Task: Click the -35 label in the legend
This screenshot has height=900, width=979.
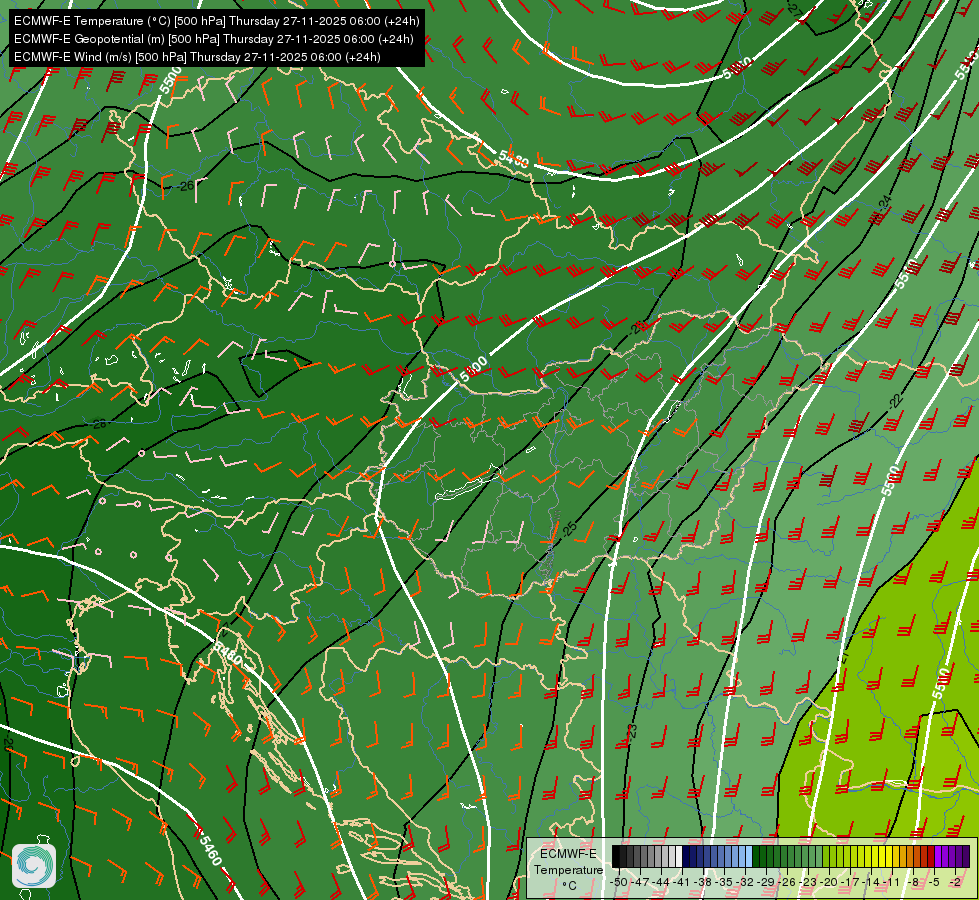Action: (x=724, y=883)
